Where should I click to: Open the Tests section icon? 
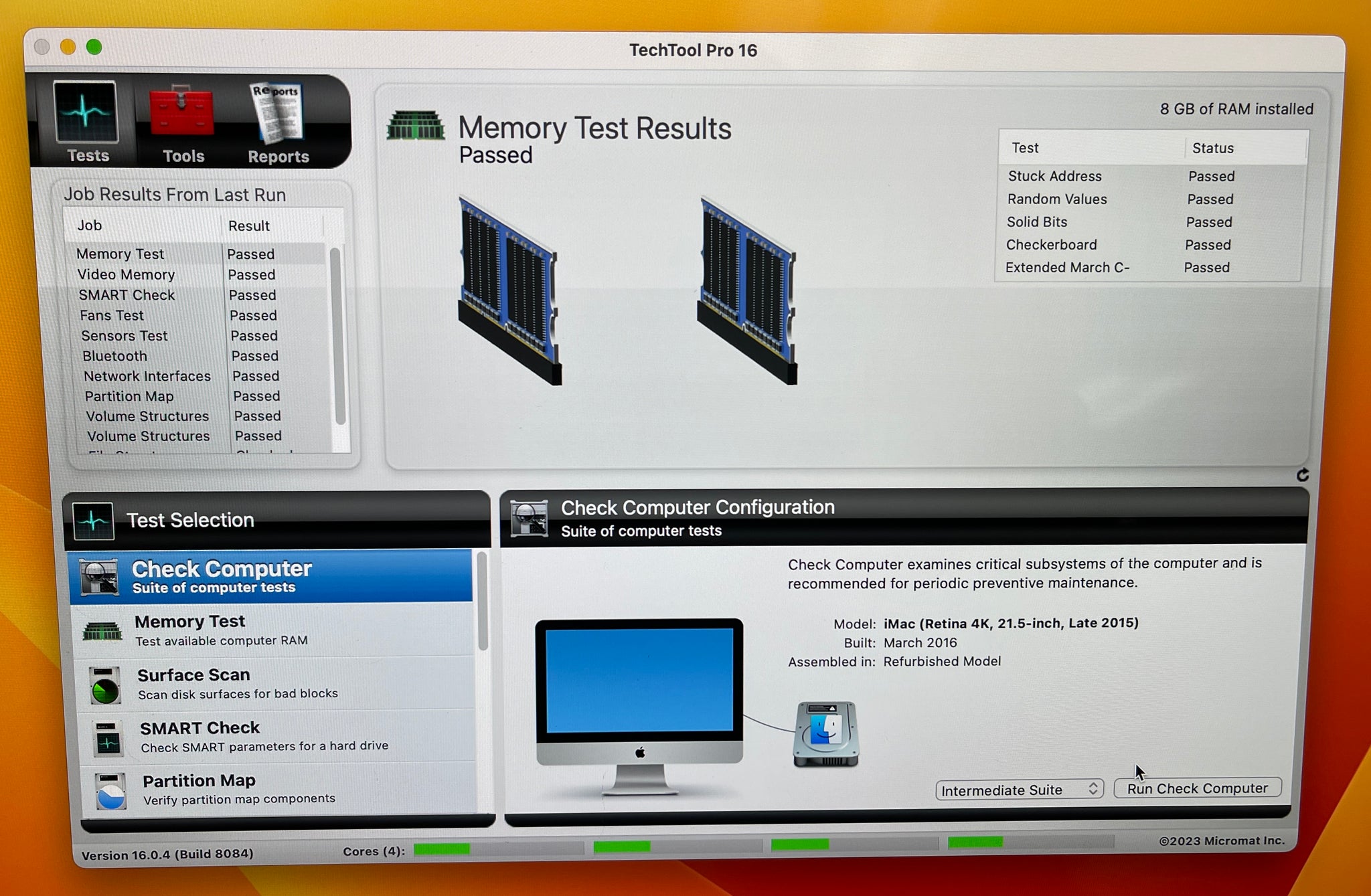pyautogui.click(x=86, y=112)
